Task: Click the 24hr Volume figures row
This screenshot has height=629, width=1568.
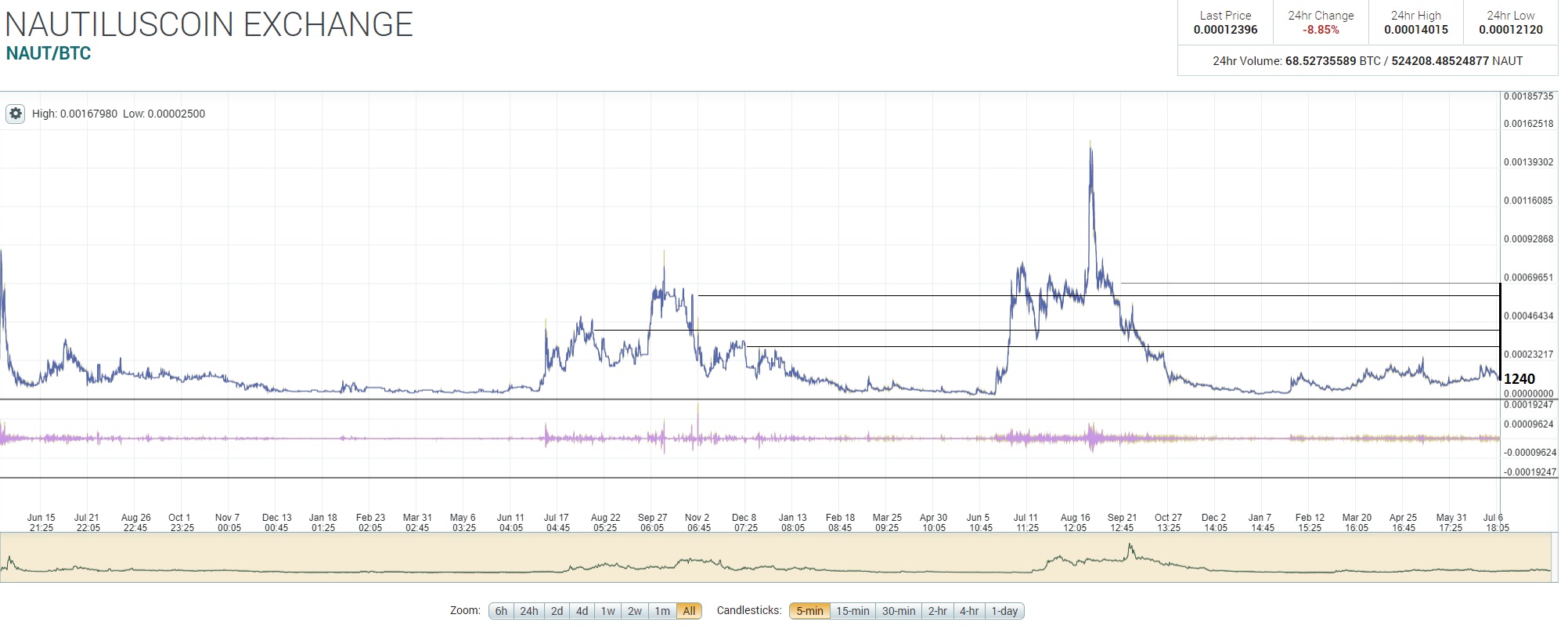Action: point(1368,60)
